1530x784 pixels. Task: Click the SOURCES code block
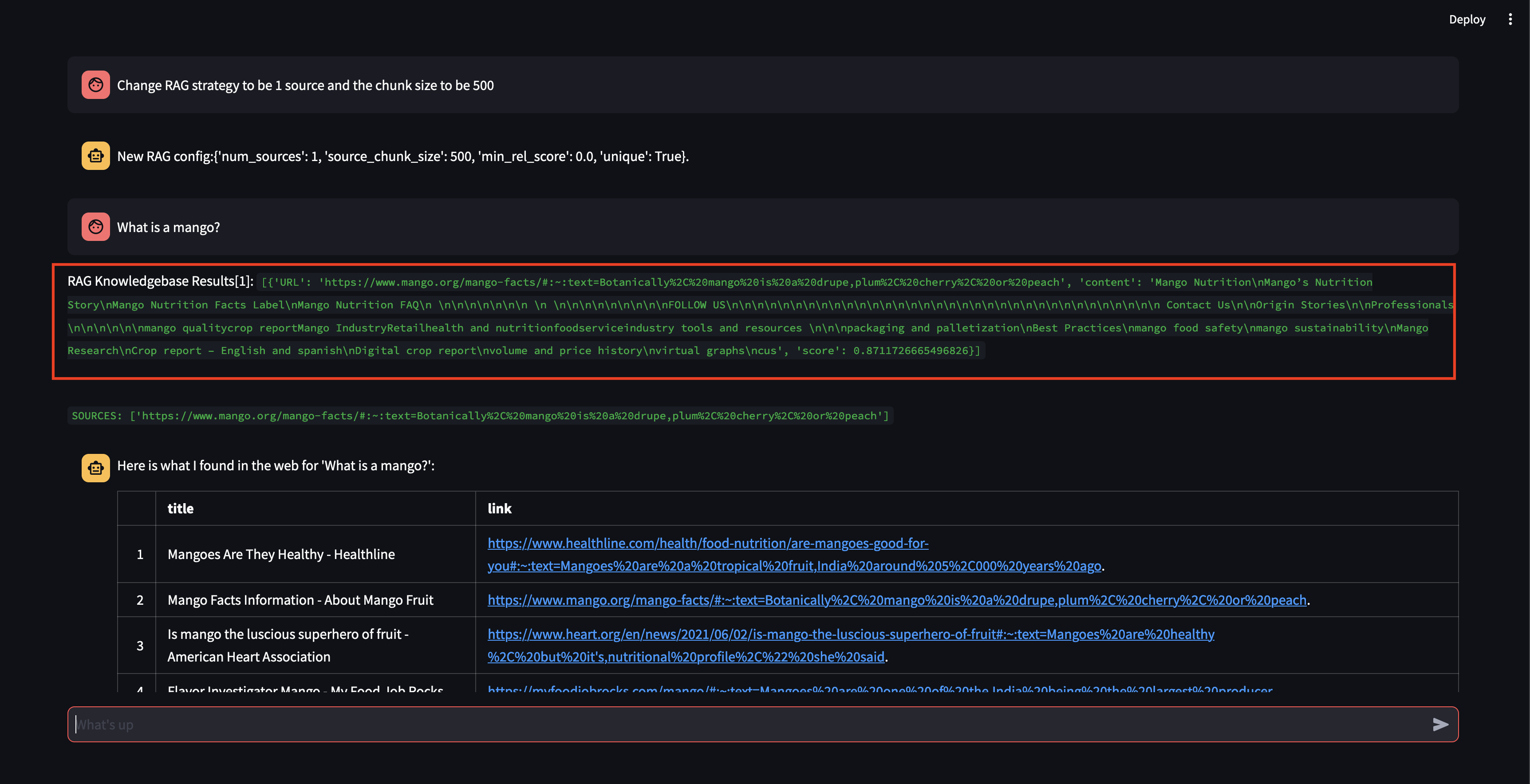(x=480, y=416)
